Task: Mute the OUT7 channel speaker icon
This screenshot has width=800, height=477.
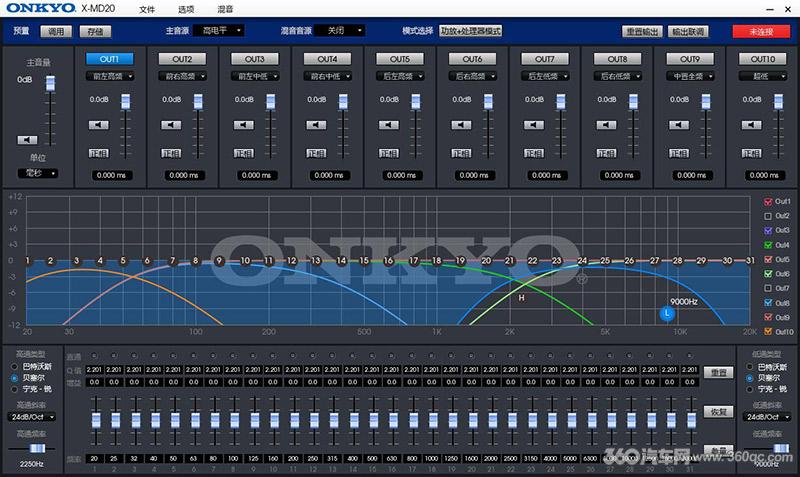Action: pos(534,125)
